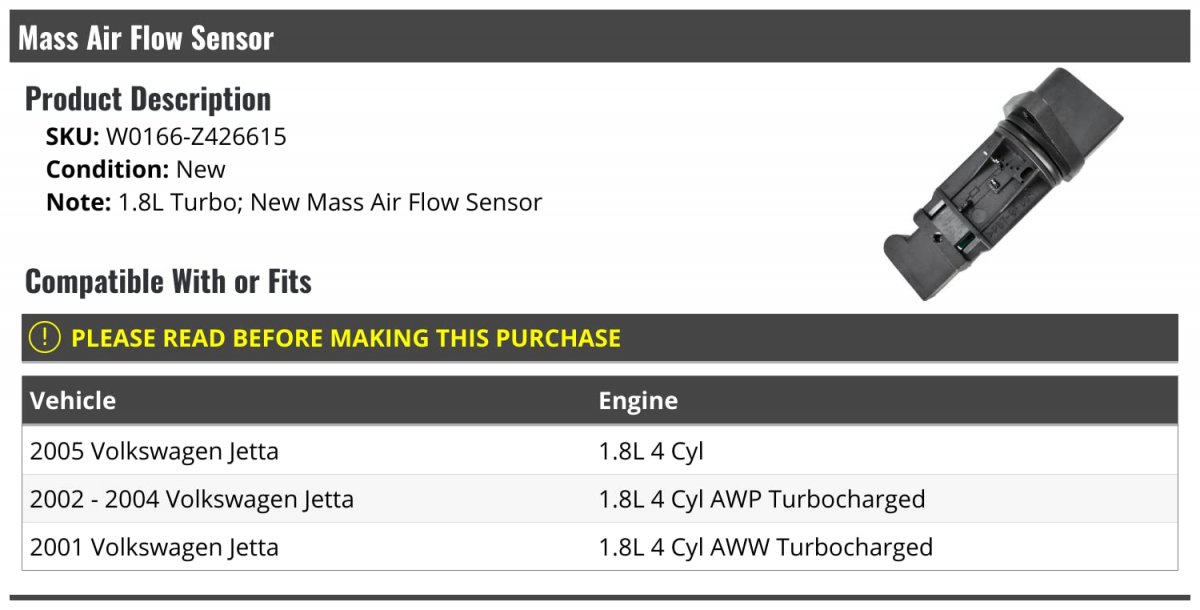This screenshot has height=610, width=1200.
Task: Click the Note label
Action: pos(78,202)
